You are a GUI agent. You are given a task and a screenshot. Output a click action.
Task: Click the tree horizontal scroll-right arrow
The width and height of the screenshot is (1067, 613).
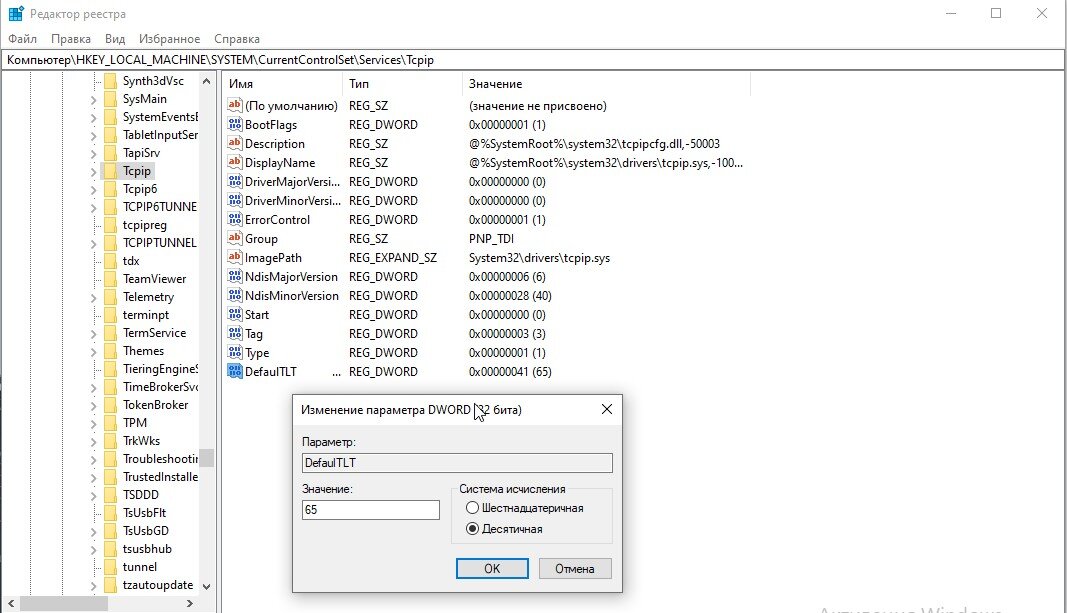pos(190,603)
